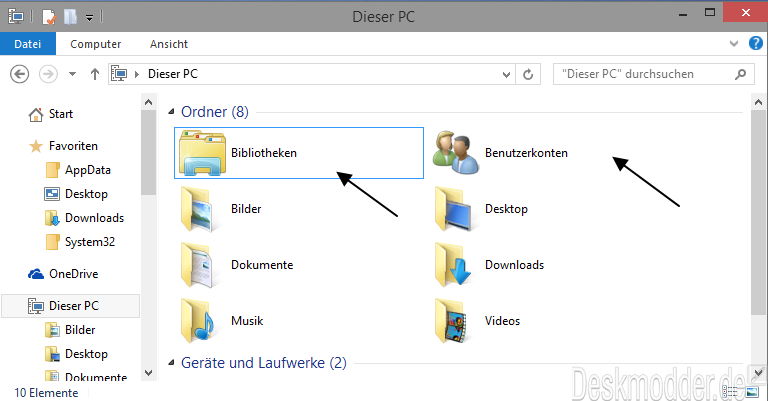
Task: Click the main pane scroll up arrow
Action: click(758, 103)
